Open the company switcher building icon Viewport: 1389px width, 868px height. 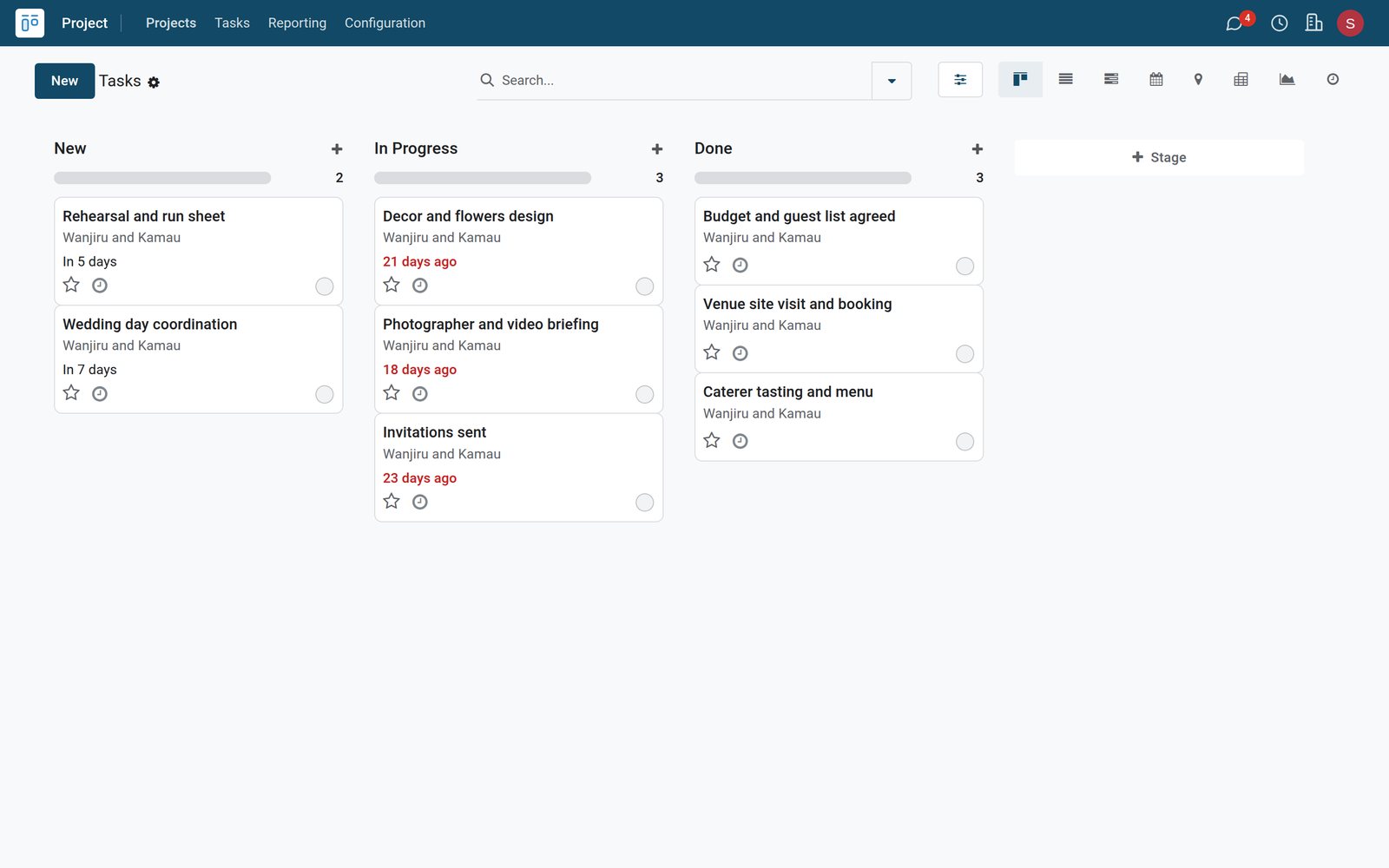pyautogui.click(x=1314, y=23)
